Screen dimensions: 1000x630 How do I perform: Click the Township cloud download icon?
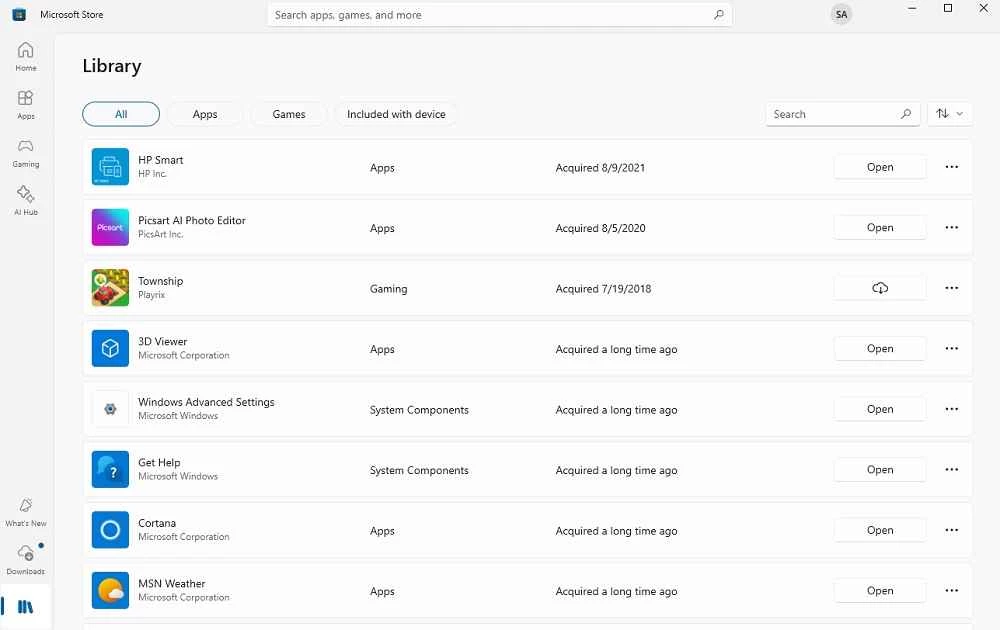(x=880, y=289)
